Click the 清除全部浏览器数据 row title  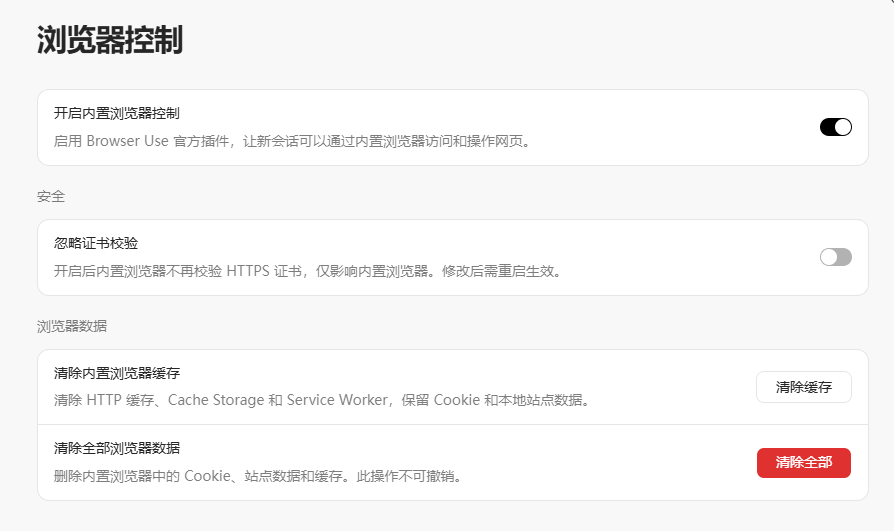click(x=117, y=448)
